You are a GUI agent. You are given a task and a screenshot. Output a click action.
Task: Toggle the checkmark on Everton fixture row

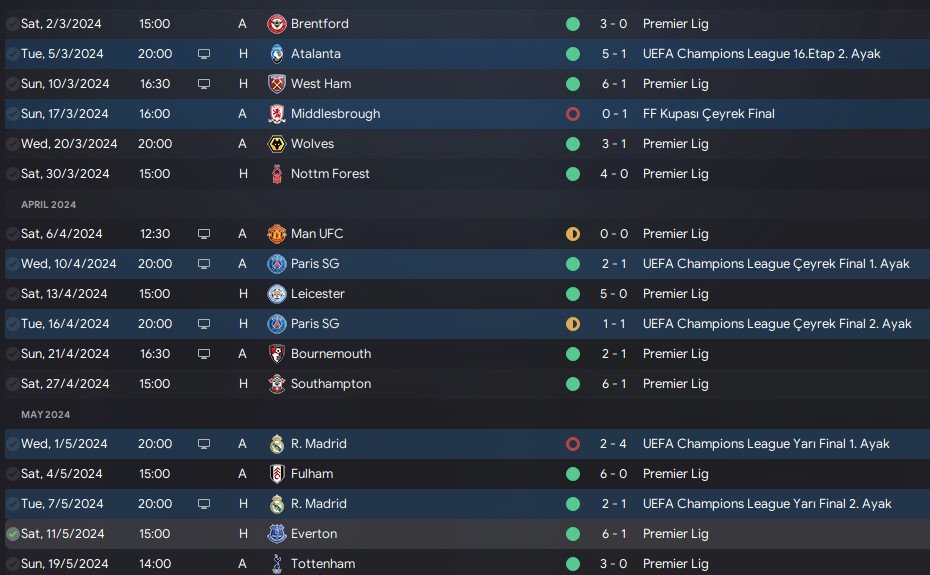[12, 534]
